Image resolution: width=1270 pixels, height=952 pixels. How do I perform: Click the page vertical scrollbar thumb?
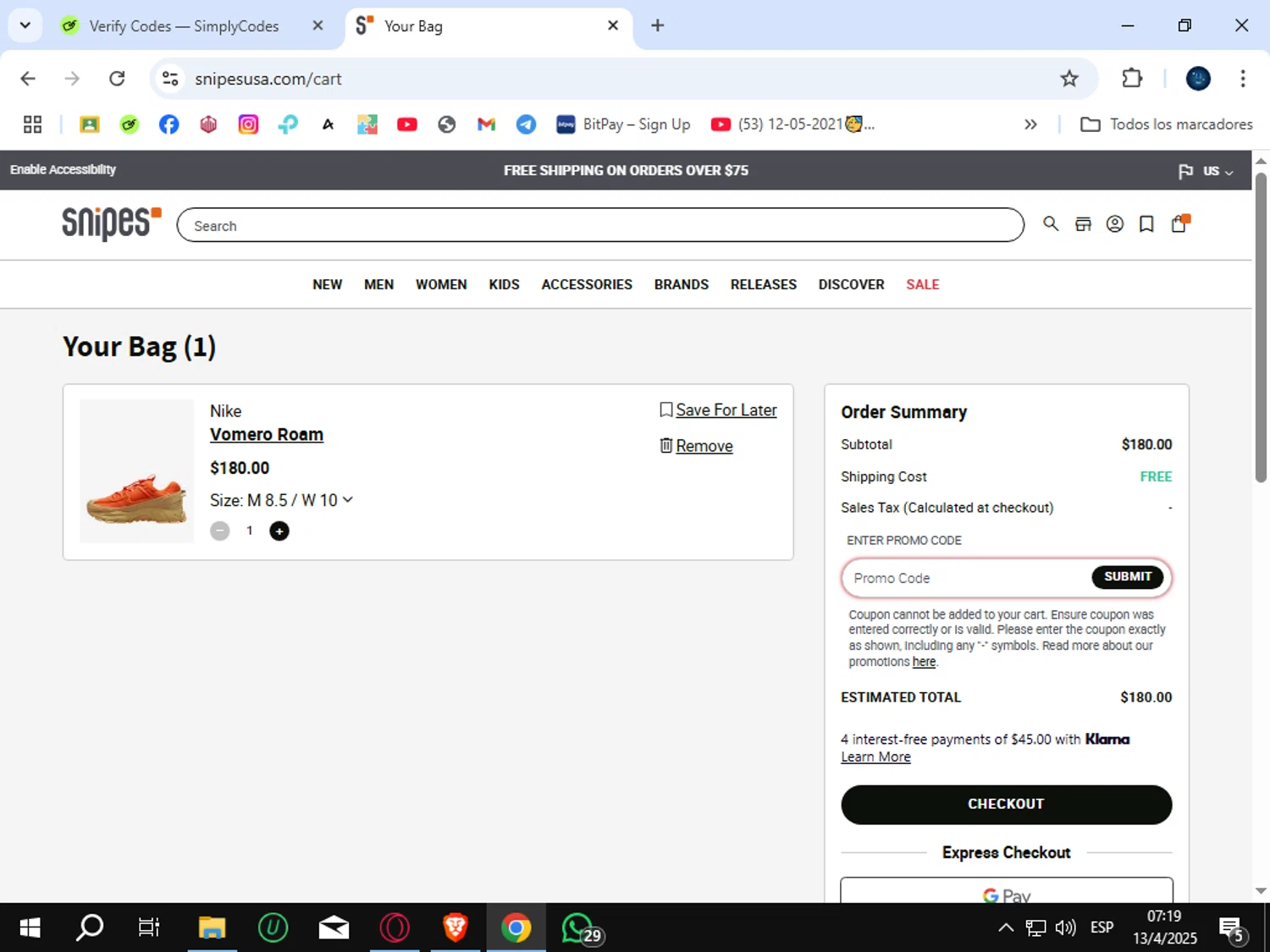pyautogui.click(x=1261, y=328)
